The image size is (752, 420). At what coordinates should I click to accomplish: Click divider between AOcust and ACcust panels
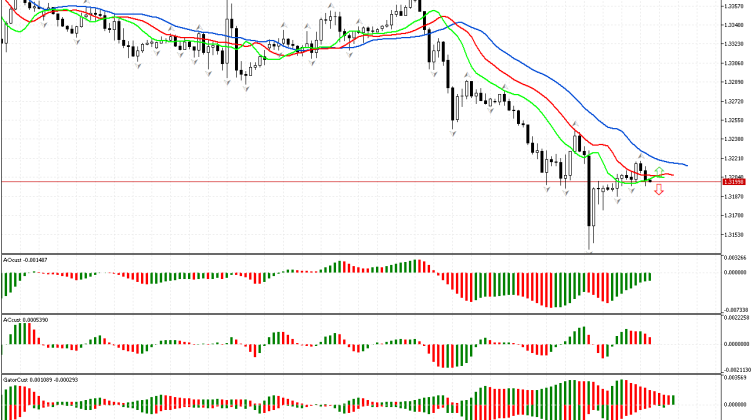click(x=360, y=314)
